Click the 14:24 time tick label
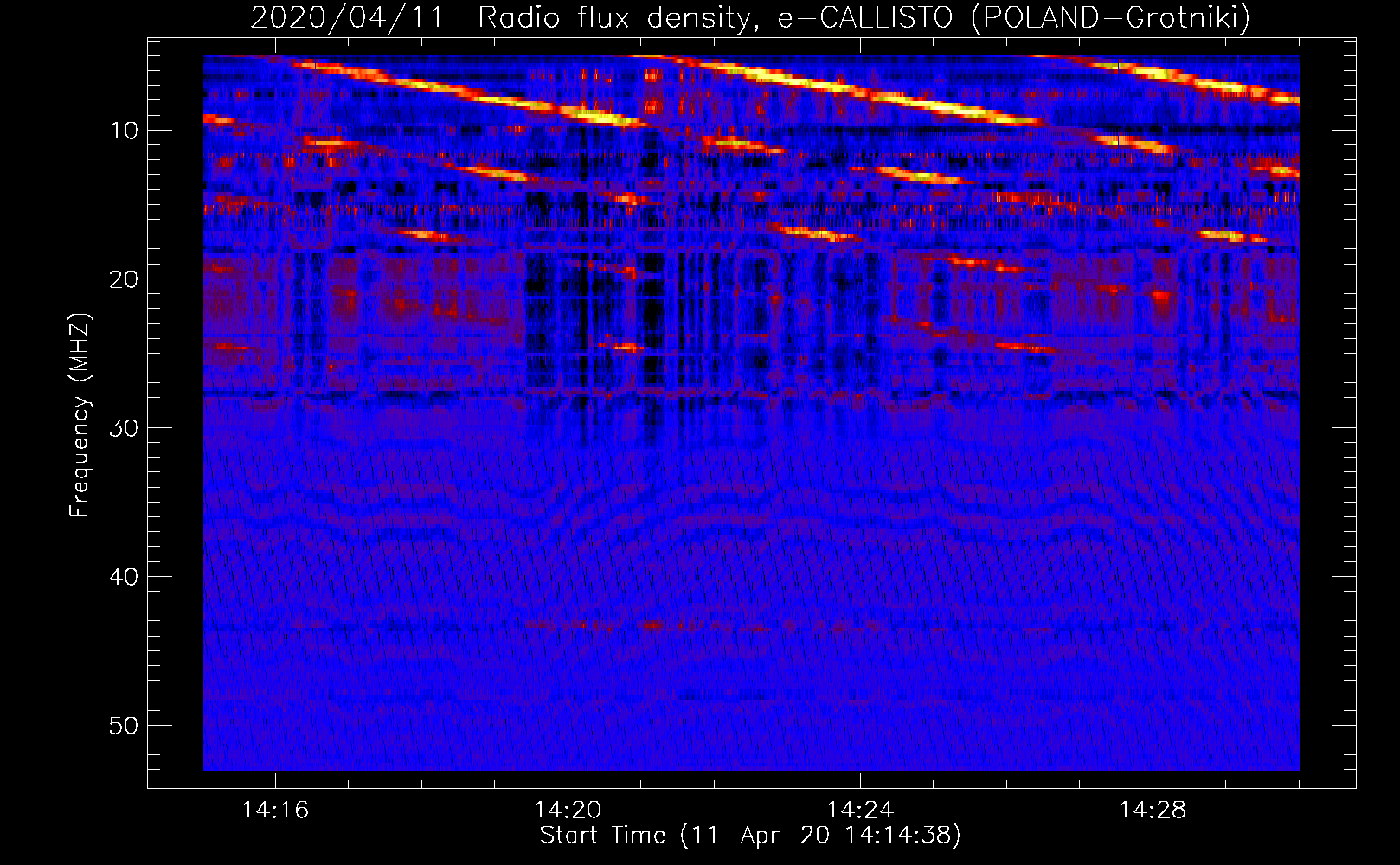 pyautogui.click(x=860, y=811)
